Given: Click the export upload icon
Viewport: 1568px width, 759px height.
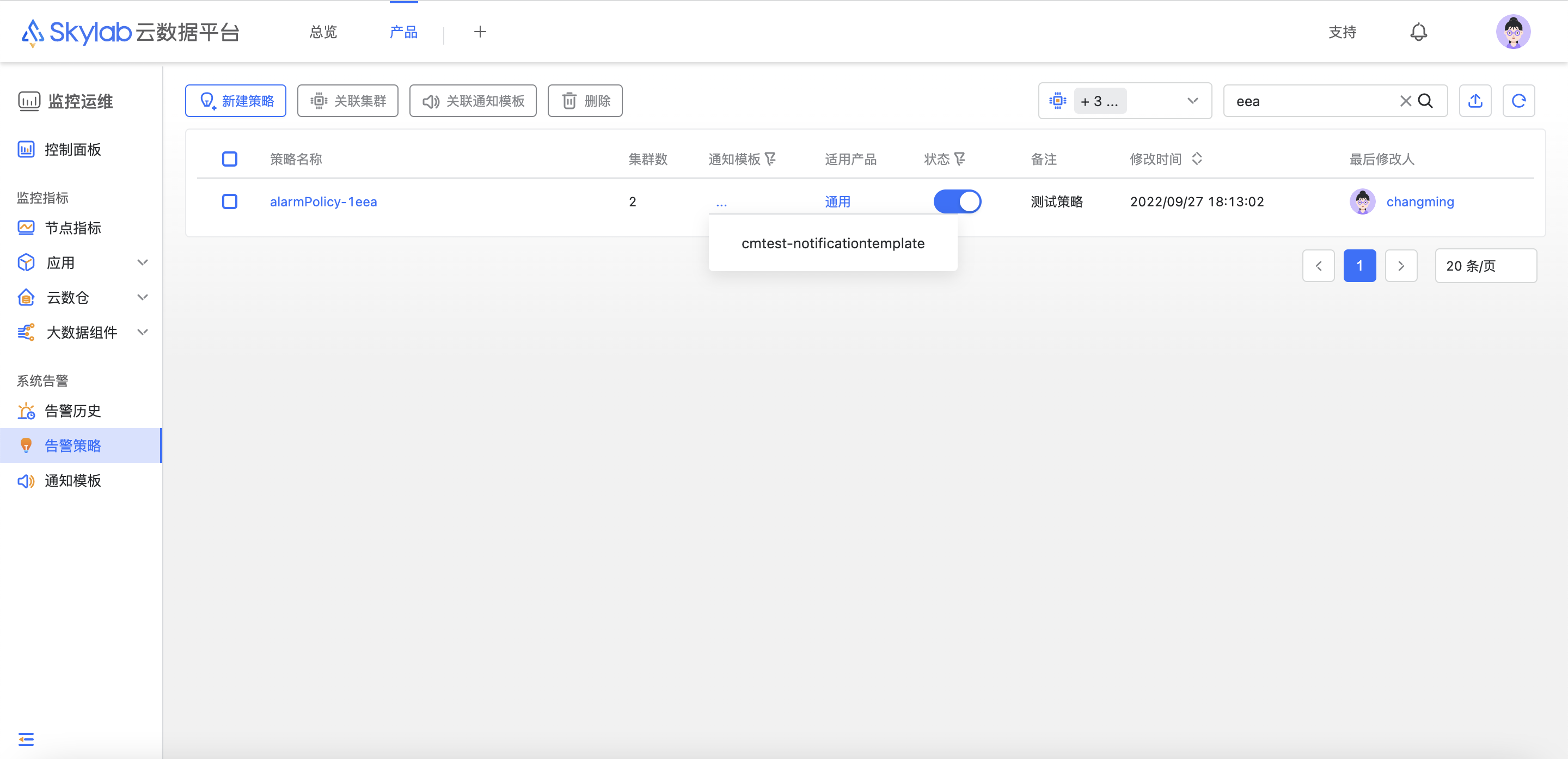Looking at the screenshot, I should tap(1475, 101).
